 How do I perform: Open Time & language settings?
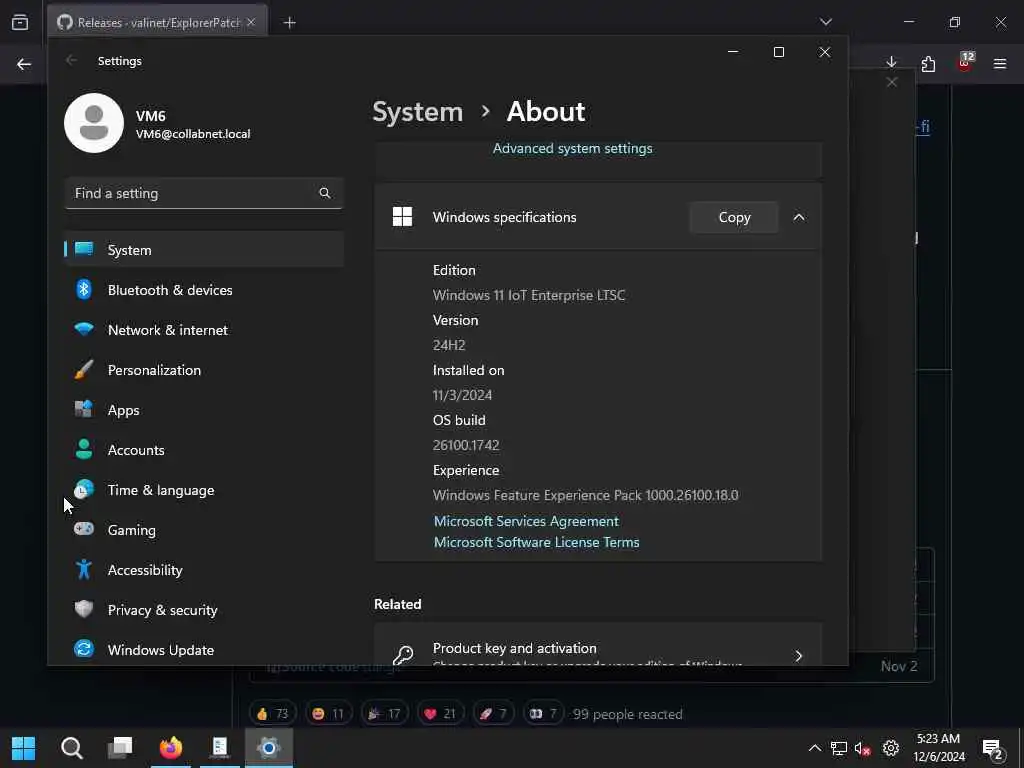click(x=204, y=490)
